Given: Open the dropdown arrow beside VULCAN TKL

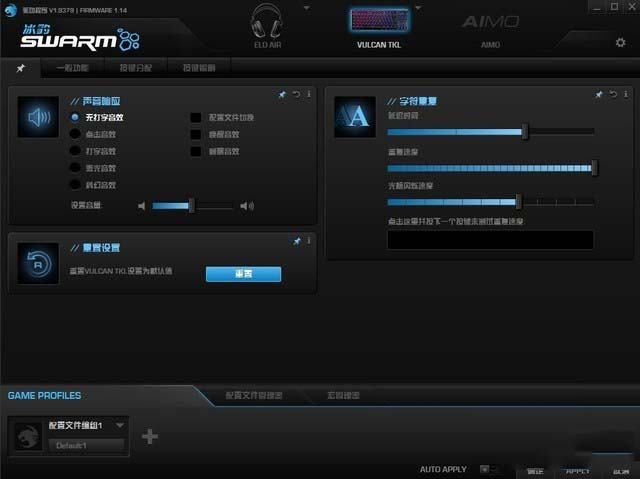Looking at the screenshot, I should pyautogui.click(x=418, y=8).
